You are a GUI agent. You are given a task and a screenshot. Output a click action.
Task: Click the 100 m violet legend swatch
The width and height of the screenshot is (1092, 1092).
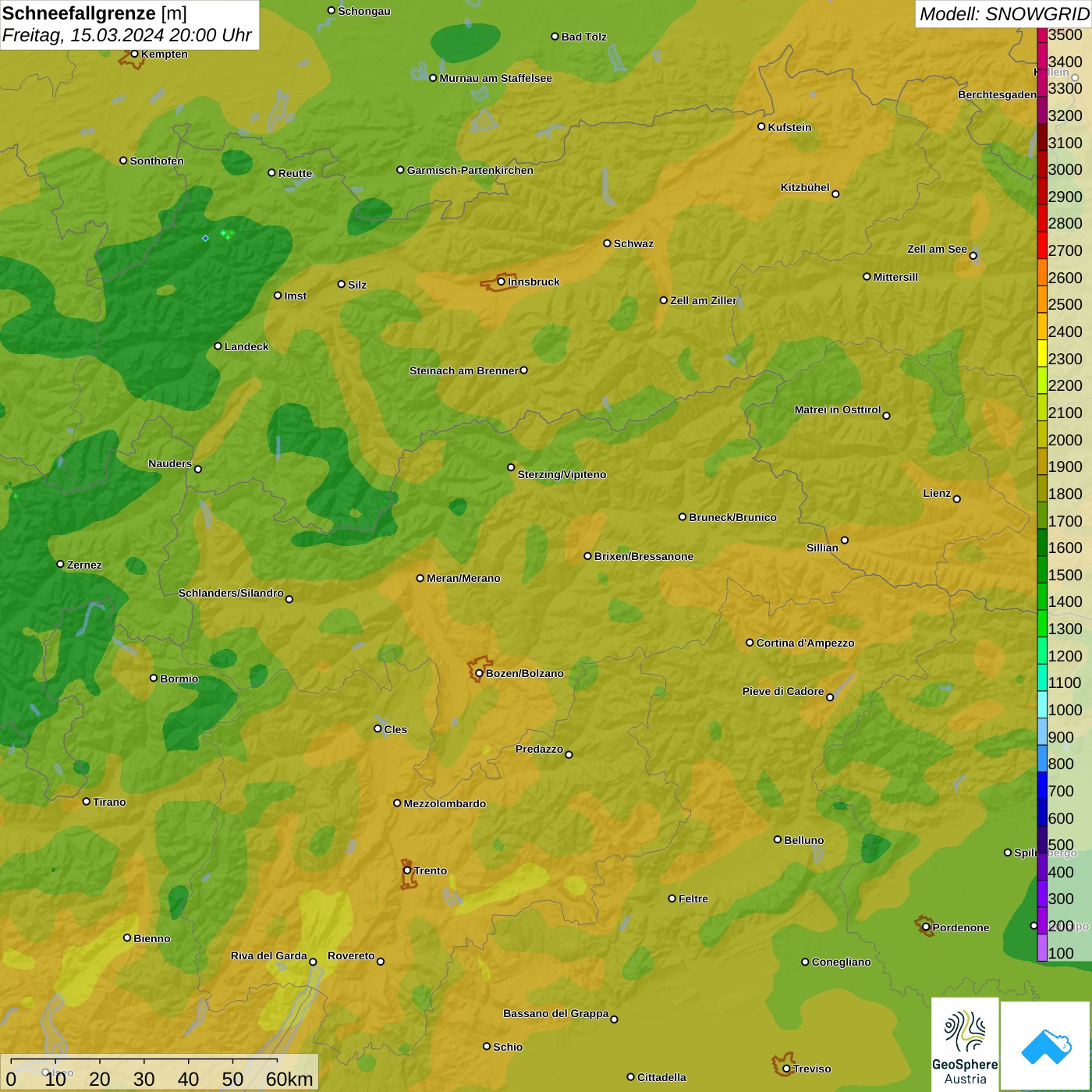coord(1042,948)
